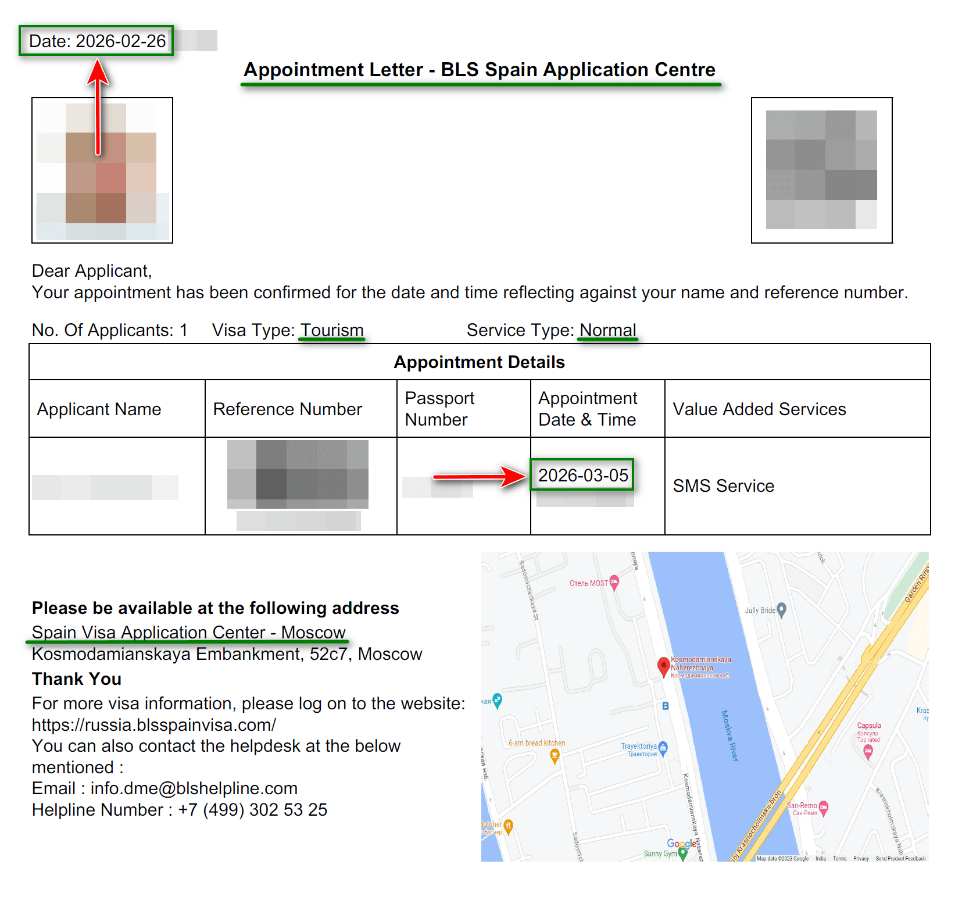
Task: Click the info.dme@blshelpline.com email address
Action: pyautogui.click(x=194, y=789)
